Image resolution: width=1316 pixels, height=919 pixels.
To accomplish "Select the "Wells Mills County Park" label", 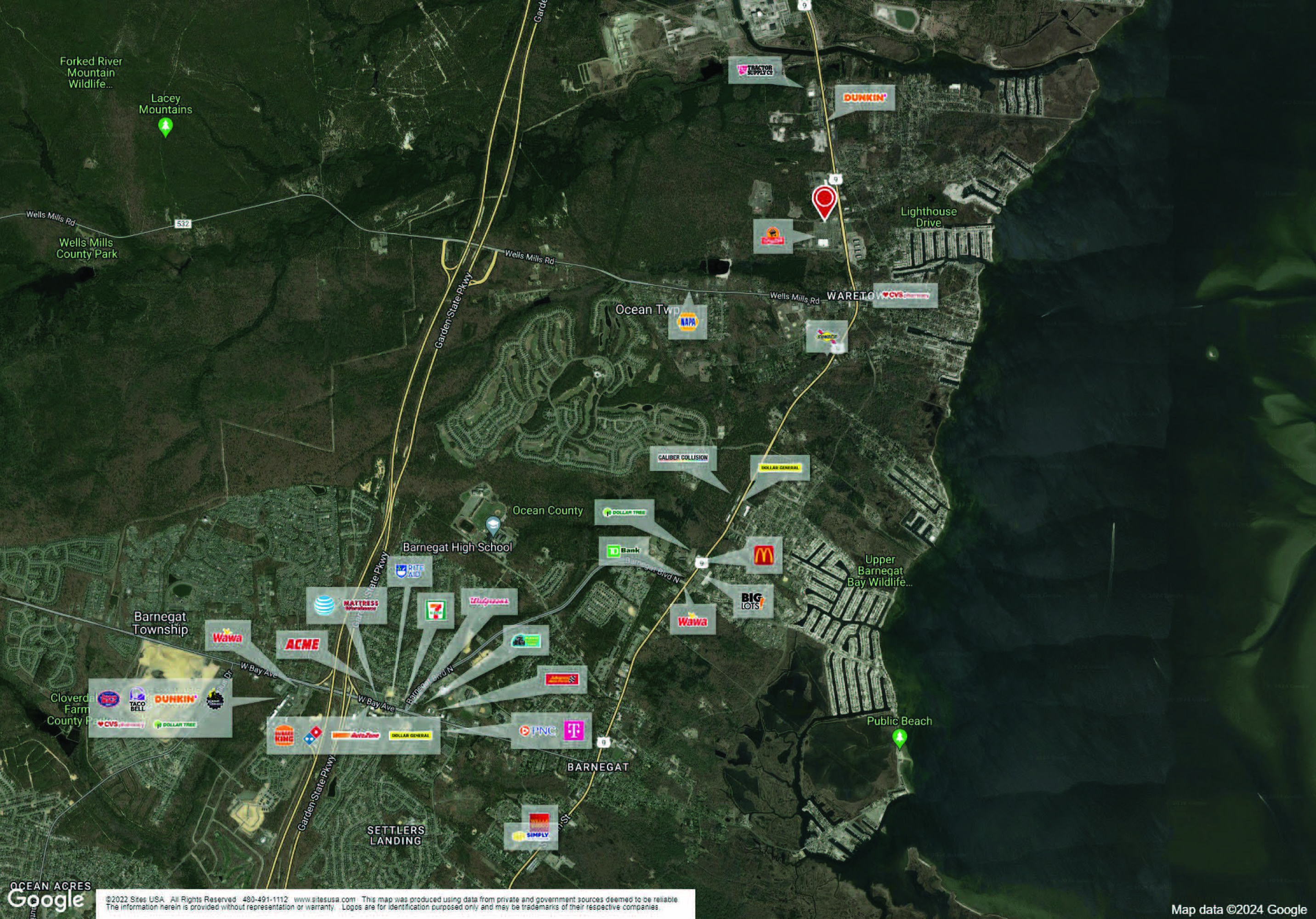I will coord(86,248).
